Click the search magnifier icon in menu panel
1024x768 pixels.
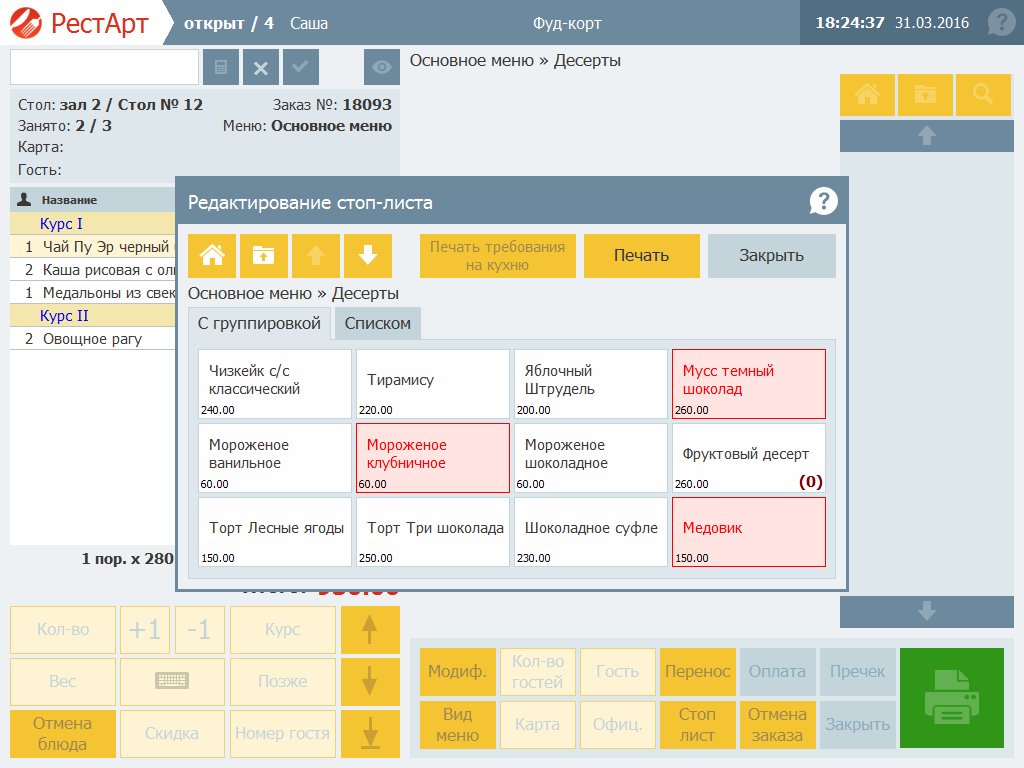pos(983,95)
